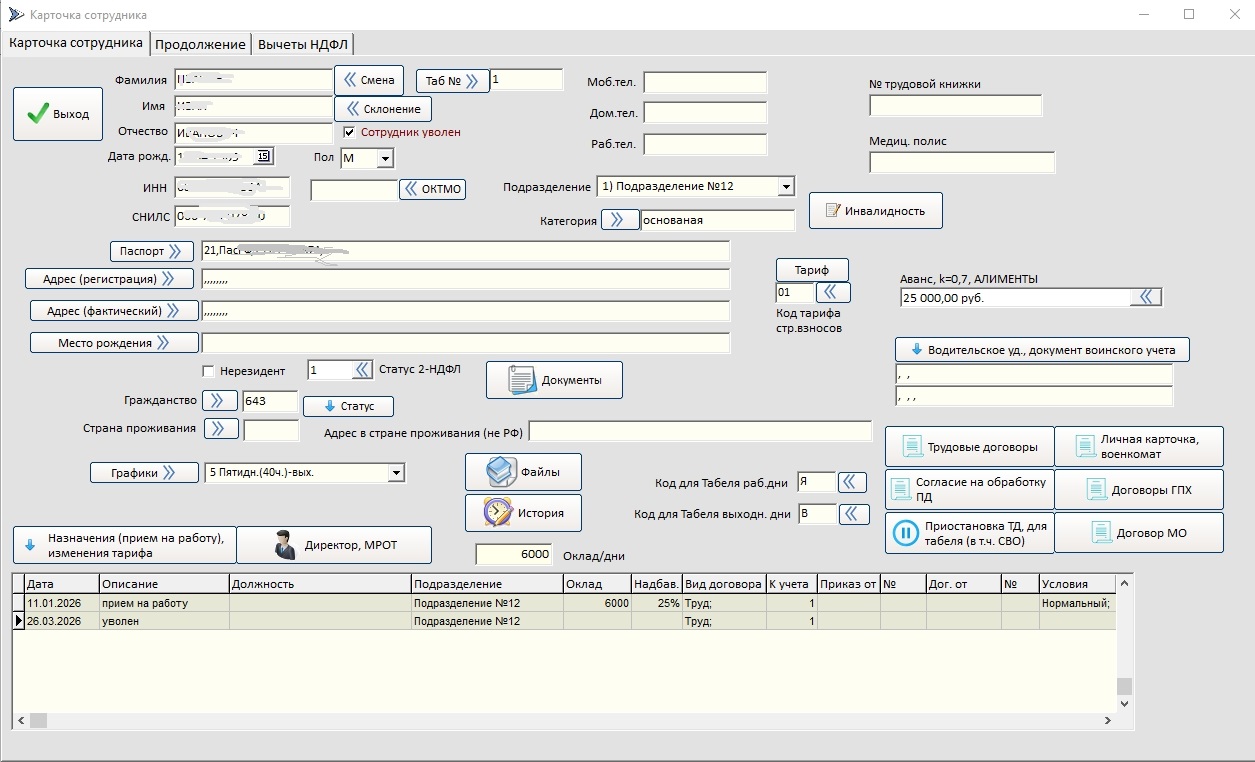
Task: Click the № трудовой книжки field
Action: [x=956, y=106]
